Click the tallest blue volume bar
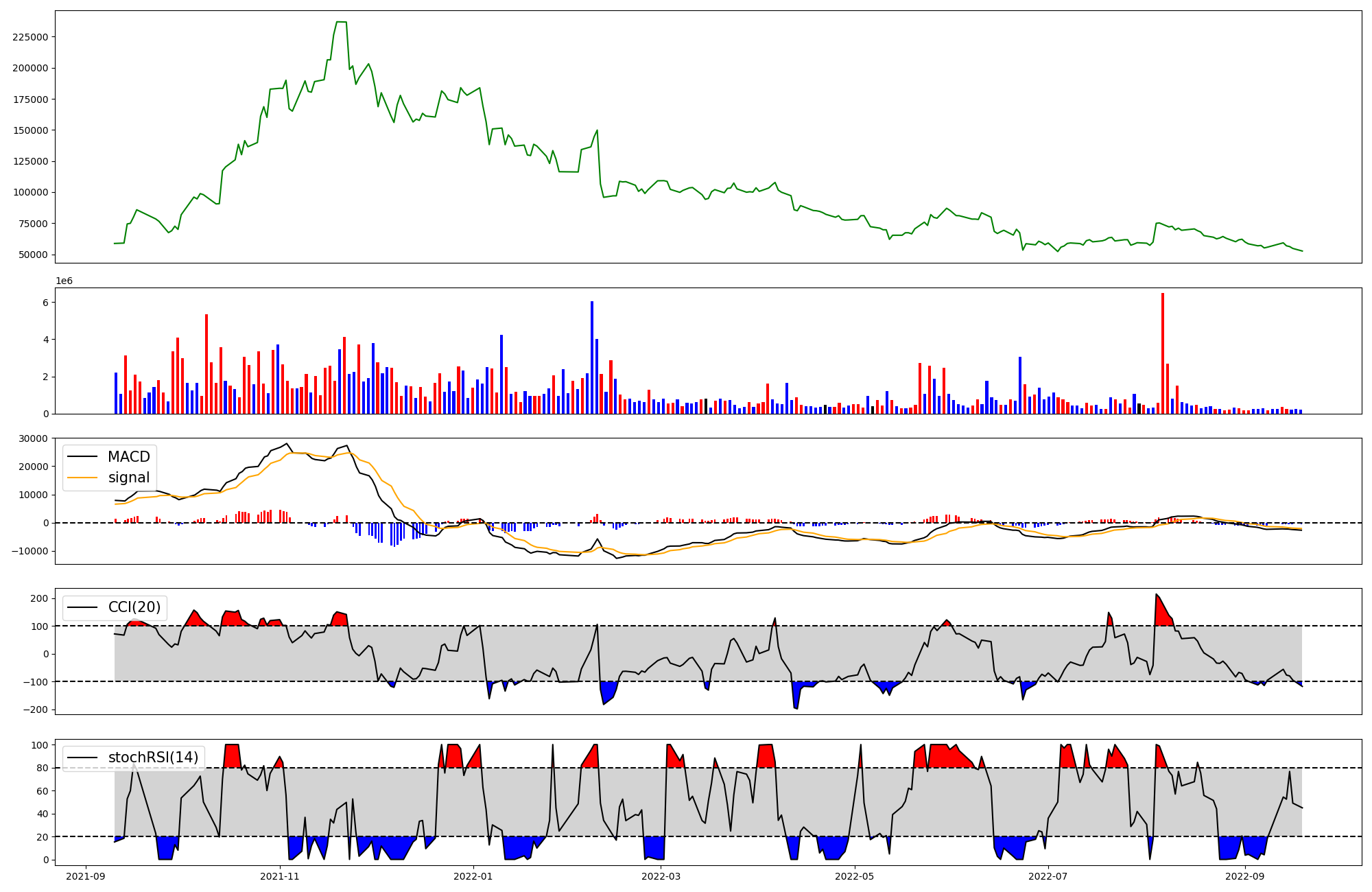Viewport: 1372px width, 892px height. pos(592,357)
